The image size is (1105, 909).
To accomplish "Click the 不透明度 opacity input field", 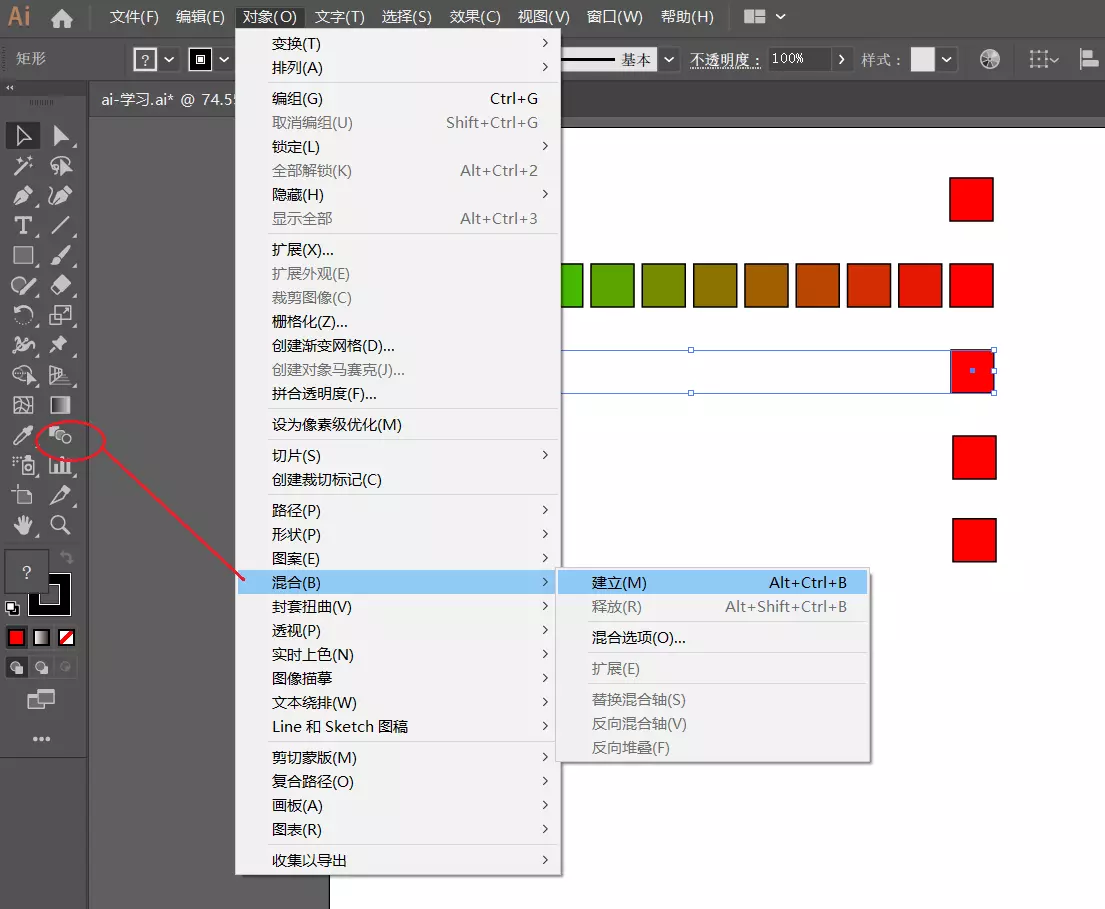I will 797,59.
